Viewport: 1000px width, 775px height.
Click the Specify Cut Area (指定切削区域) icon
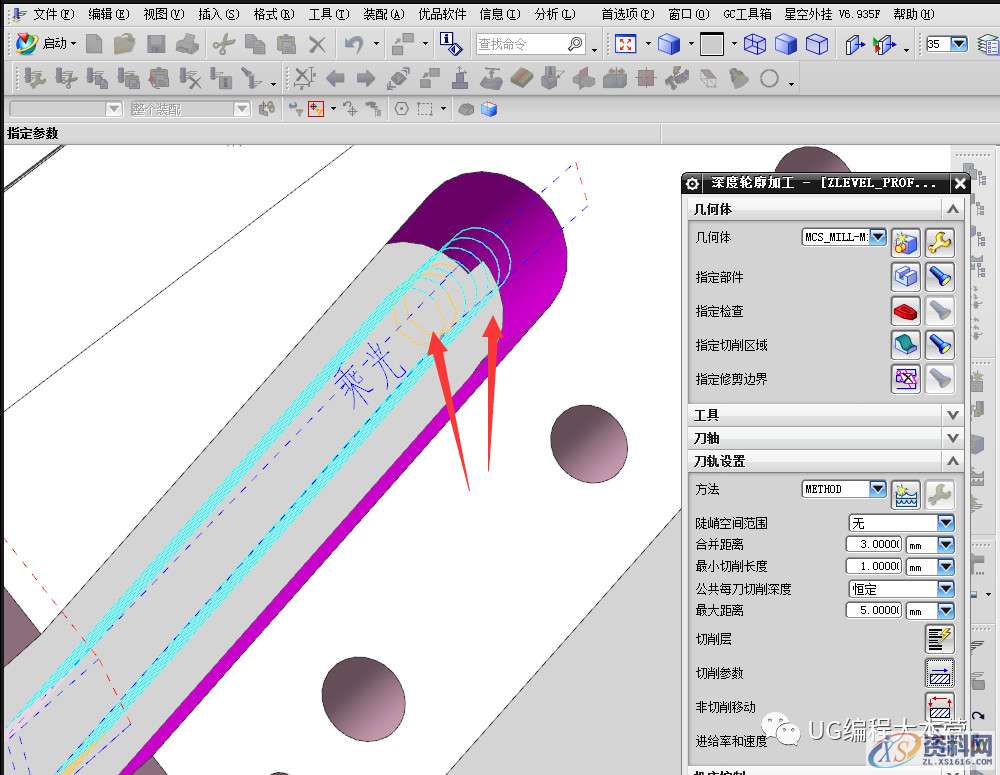[906, 345]
